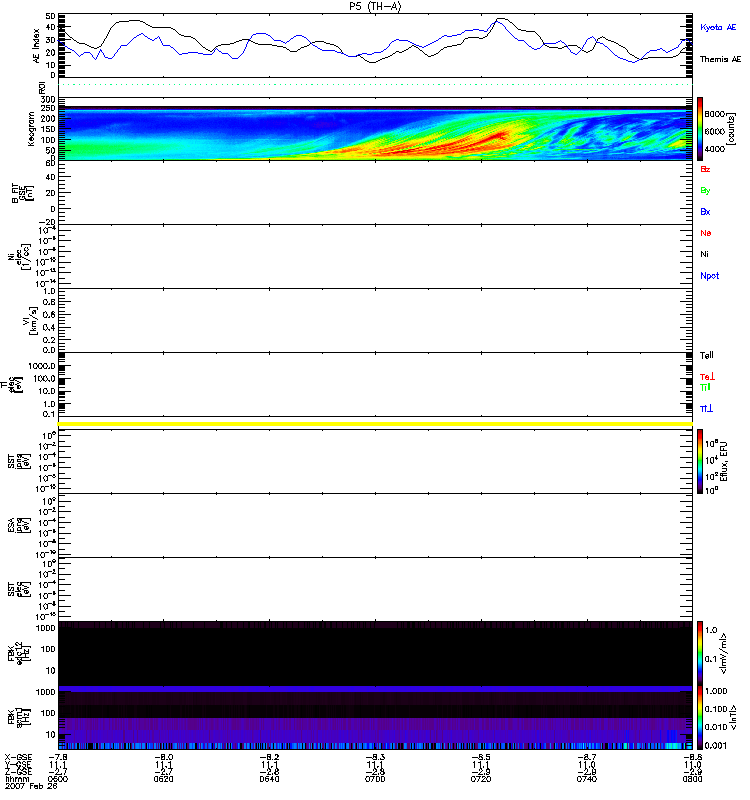Click the SST Eflux color scale bar
The height and width of the screenshot is (800, 750).
pyautogui.click(x=702, y=461)
